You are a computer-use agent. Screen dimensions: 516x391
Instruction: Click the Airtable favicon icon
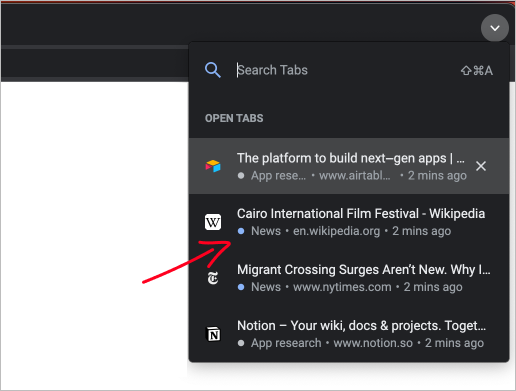(x=213, y=166)
